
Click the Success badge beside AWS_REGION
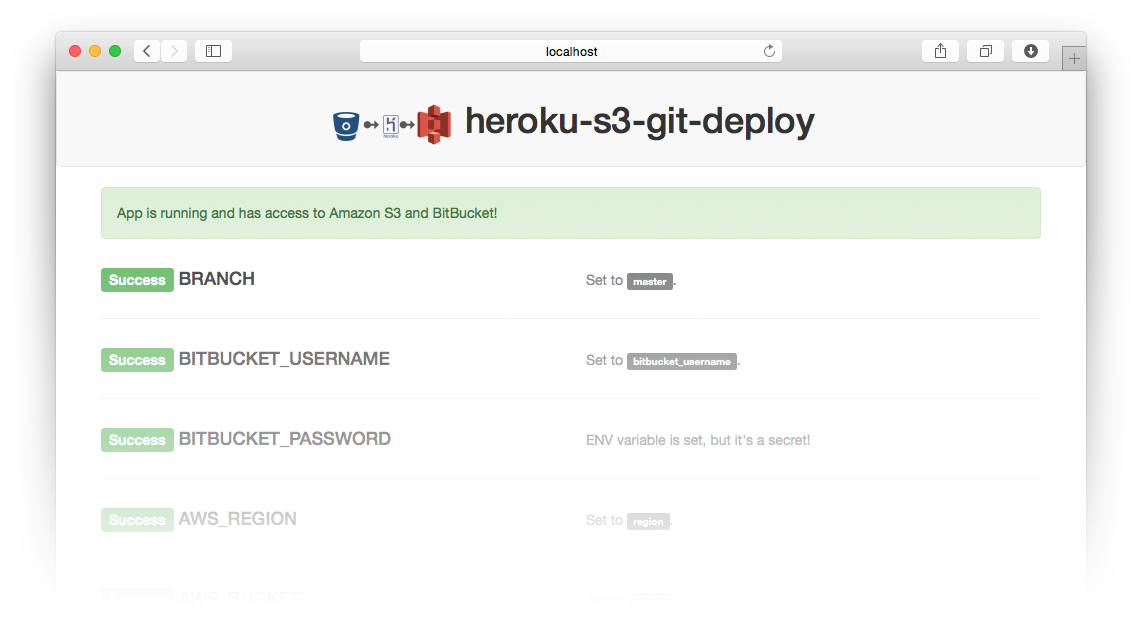(x=137, y=520)
